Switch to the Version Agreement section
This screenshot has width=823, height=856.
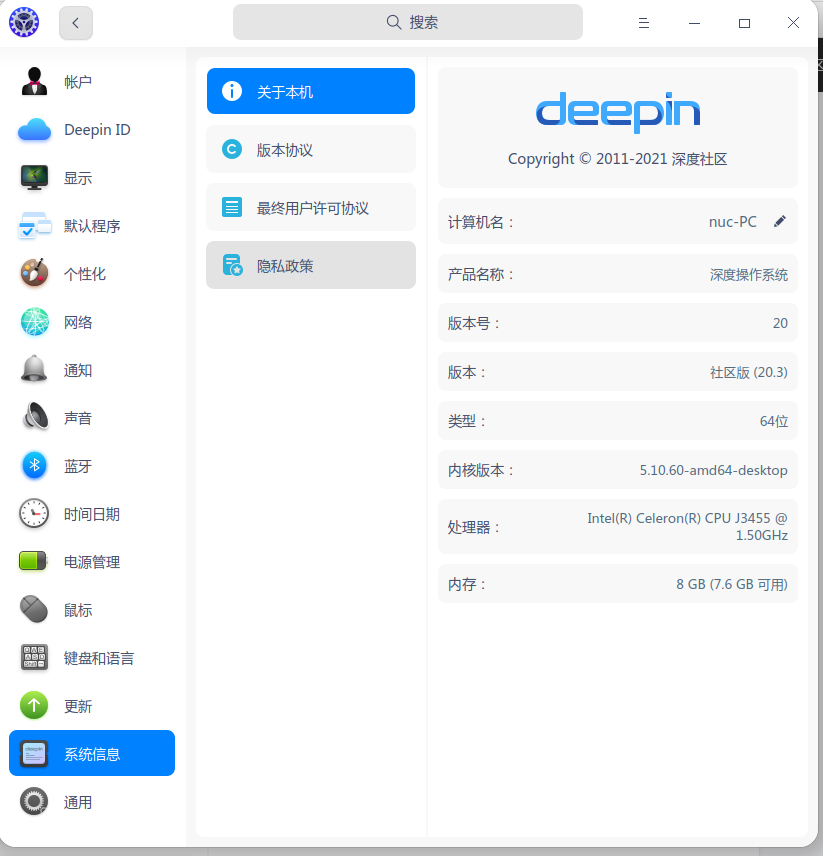310,148
